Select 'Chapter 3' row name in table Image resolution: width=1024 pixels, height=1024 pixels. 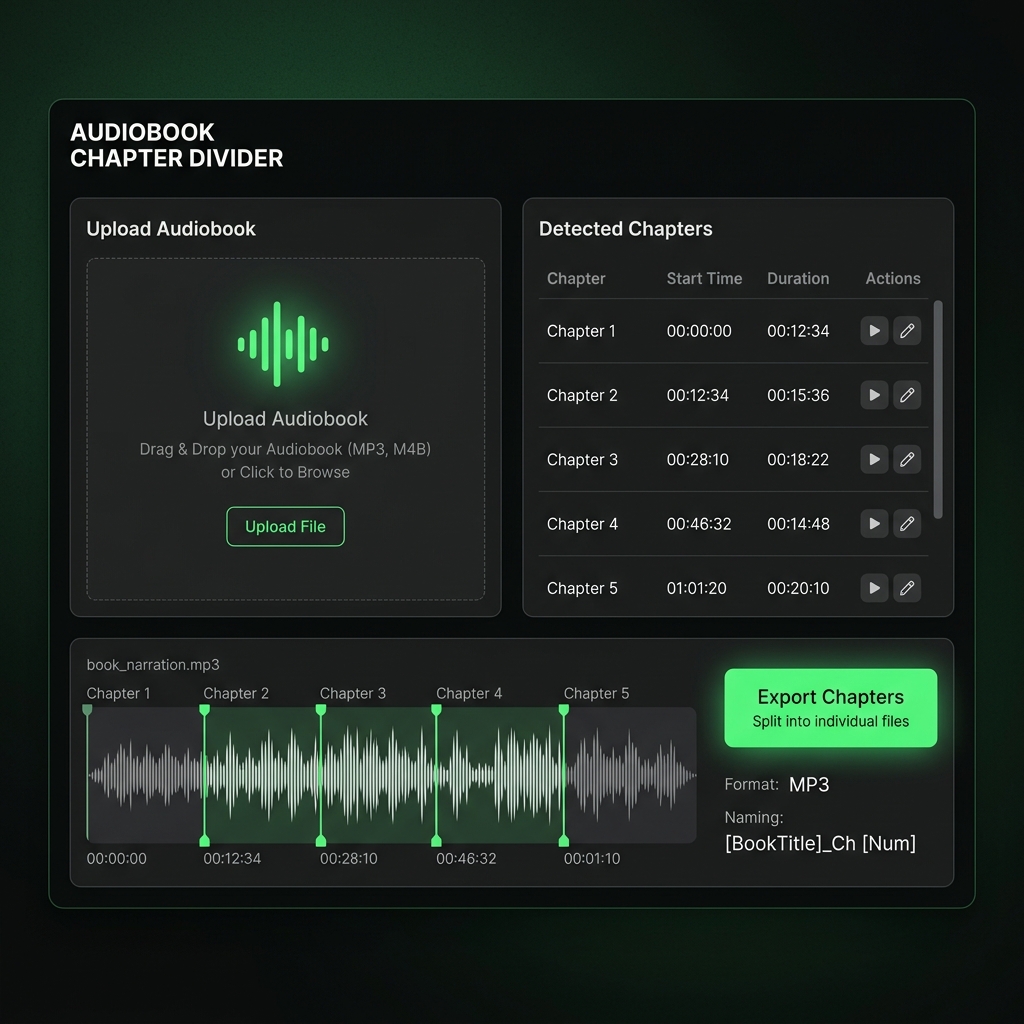pos(582,460)
